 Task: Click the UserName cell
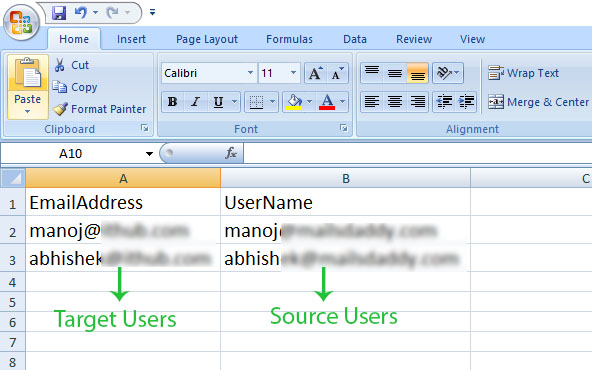point(345,203)
